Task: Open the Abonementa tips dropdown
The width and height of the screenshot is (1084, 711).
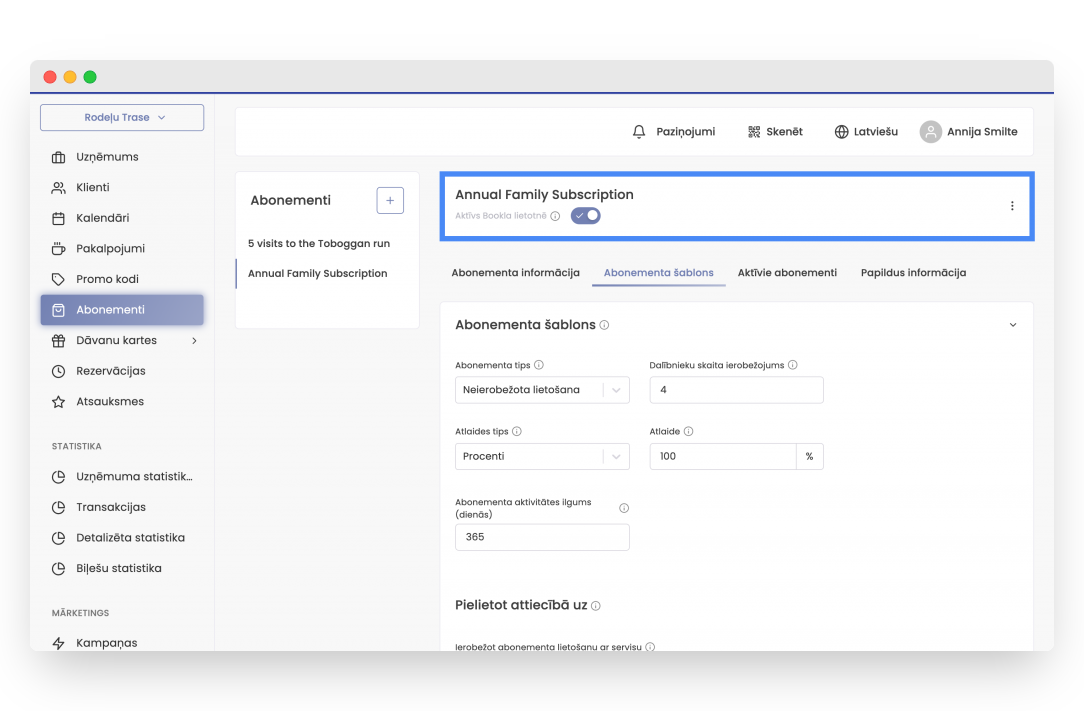Action: 542,390
